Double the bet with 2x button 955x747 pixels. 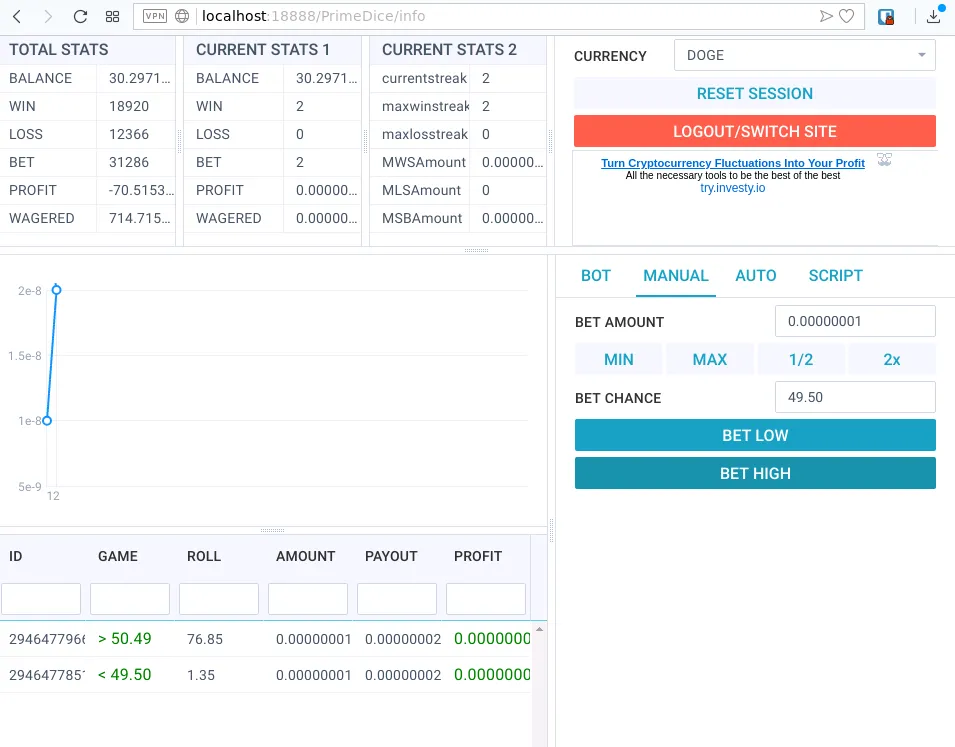point(892,359)
